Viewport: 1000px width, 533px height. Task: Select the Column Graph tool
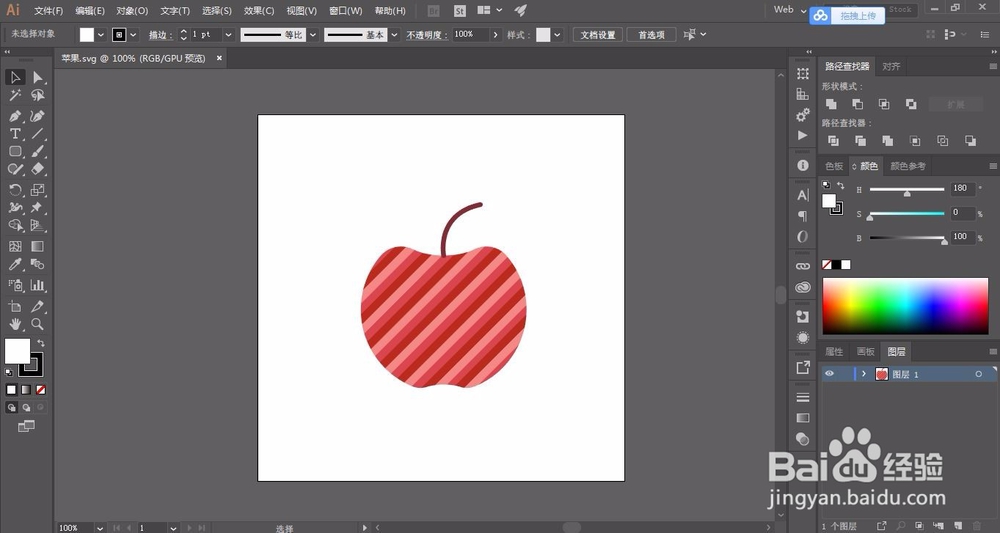coord(38,285)
